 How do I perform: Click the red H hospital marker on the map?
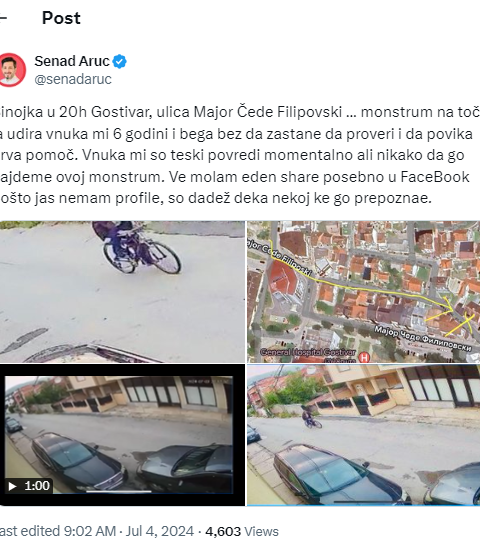coord(364,357)
